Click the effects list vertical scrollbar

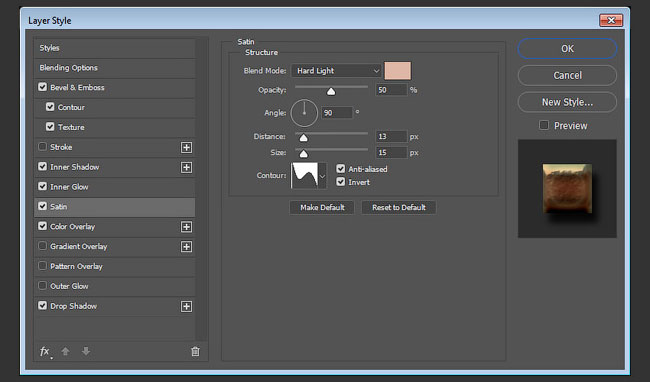pyautogui.click(x=202, y=189)
